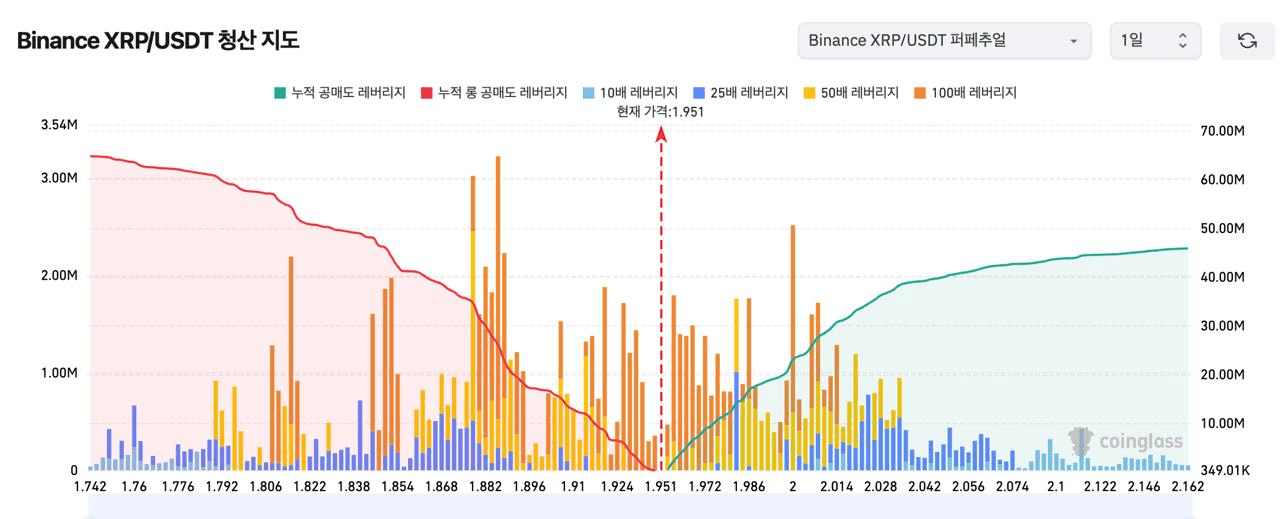Click the 1.896 price axis label
The image size is (1280, 519).
529,487
